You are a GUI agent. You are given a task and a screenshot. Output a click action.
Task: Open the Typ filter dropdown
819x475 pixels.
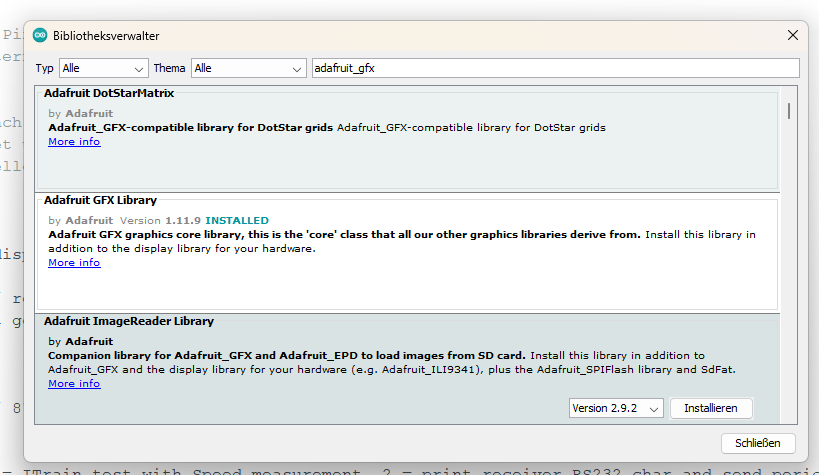click(103, 68)
